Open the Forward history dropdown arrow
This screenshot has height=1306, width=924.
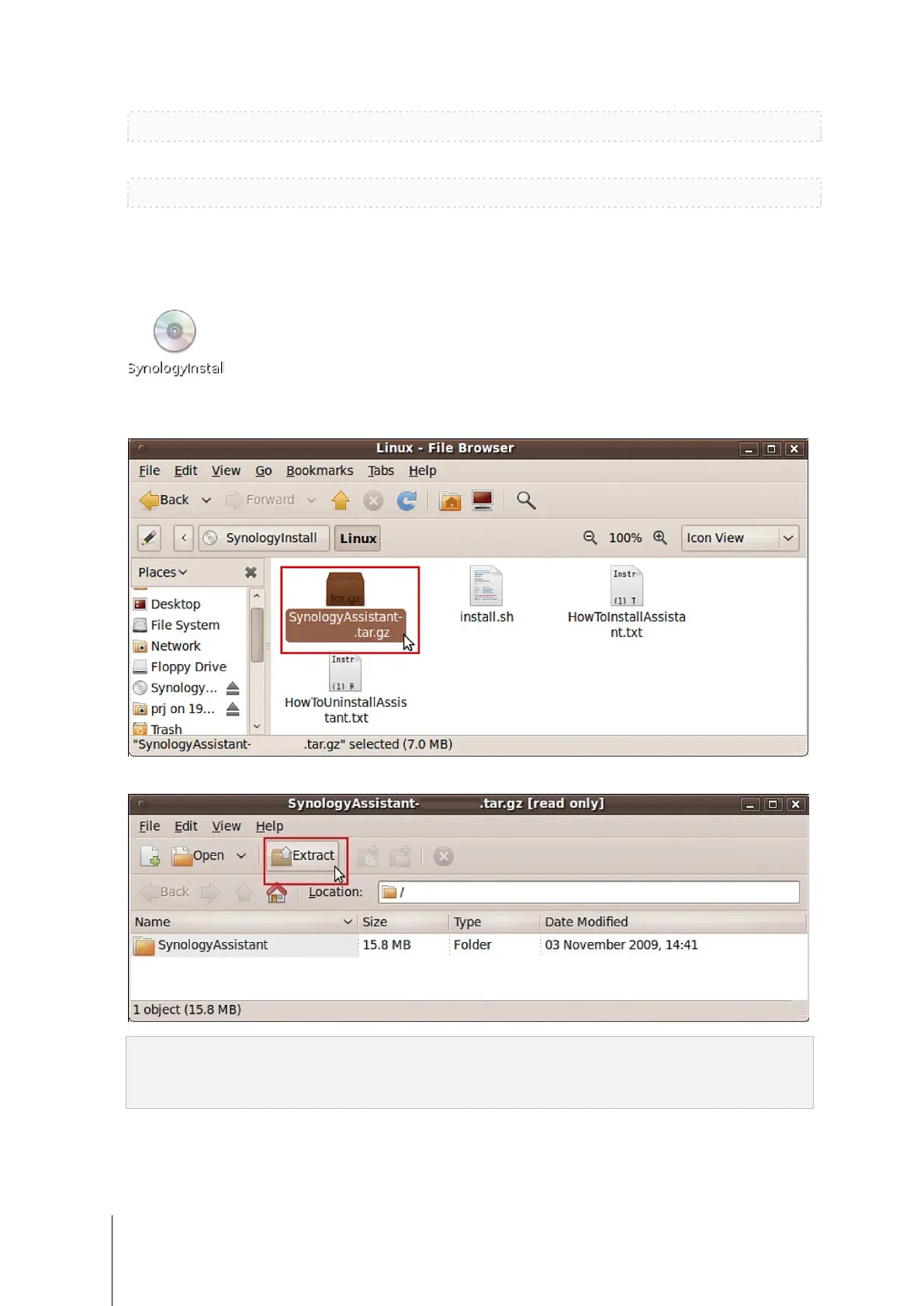point(311,501)
